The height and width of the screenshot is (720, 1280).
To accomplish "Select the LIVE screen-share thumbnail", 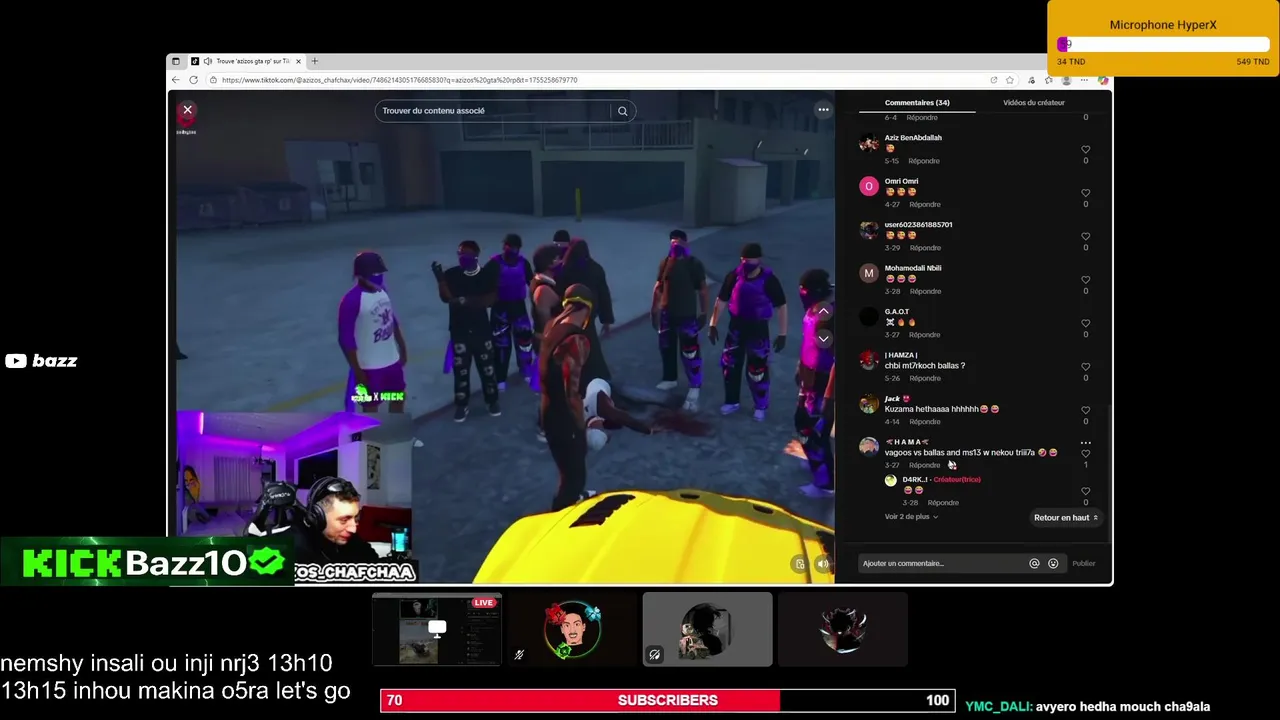I will (437, 629).
